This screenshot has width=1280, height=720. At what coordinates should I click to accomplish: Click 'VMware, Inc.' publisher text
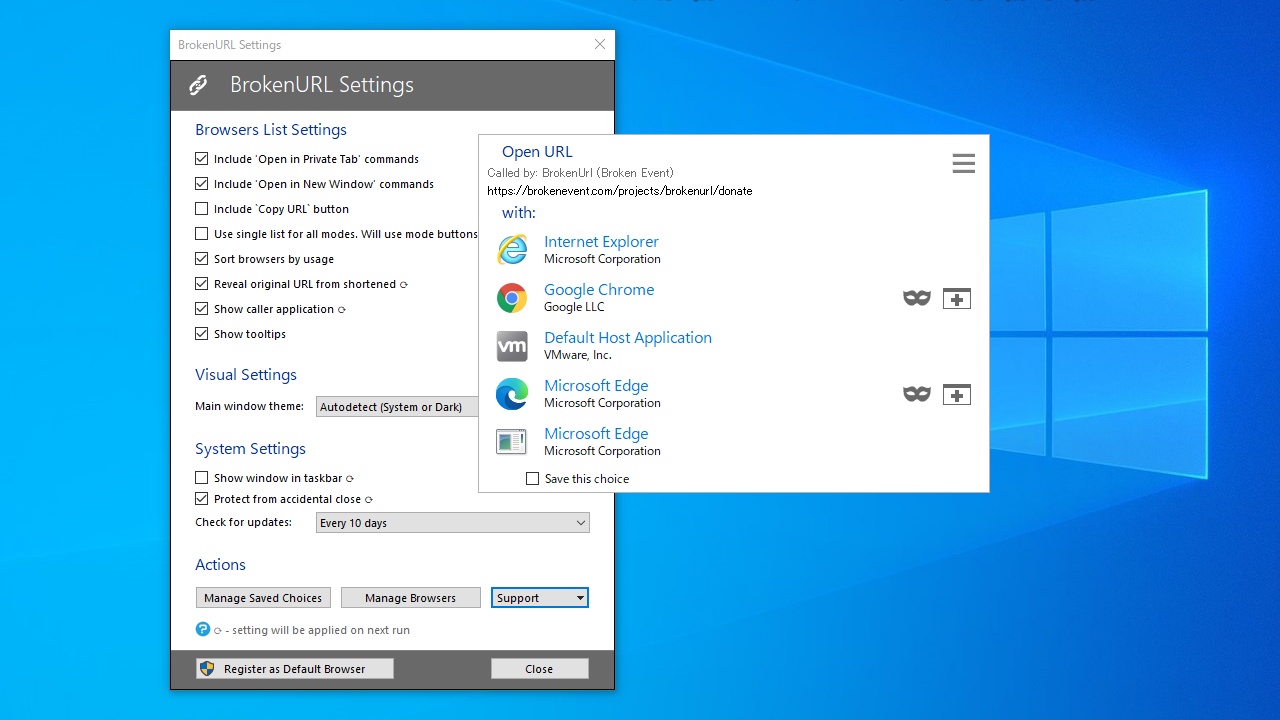[578, 355]
